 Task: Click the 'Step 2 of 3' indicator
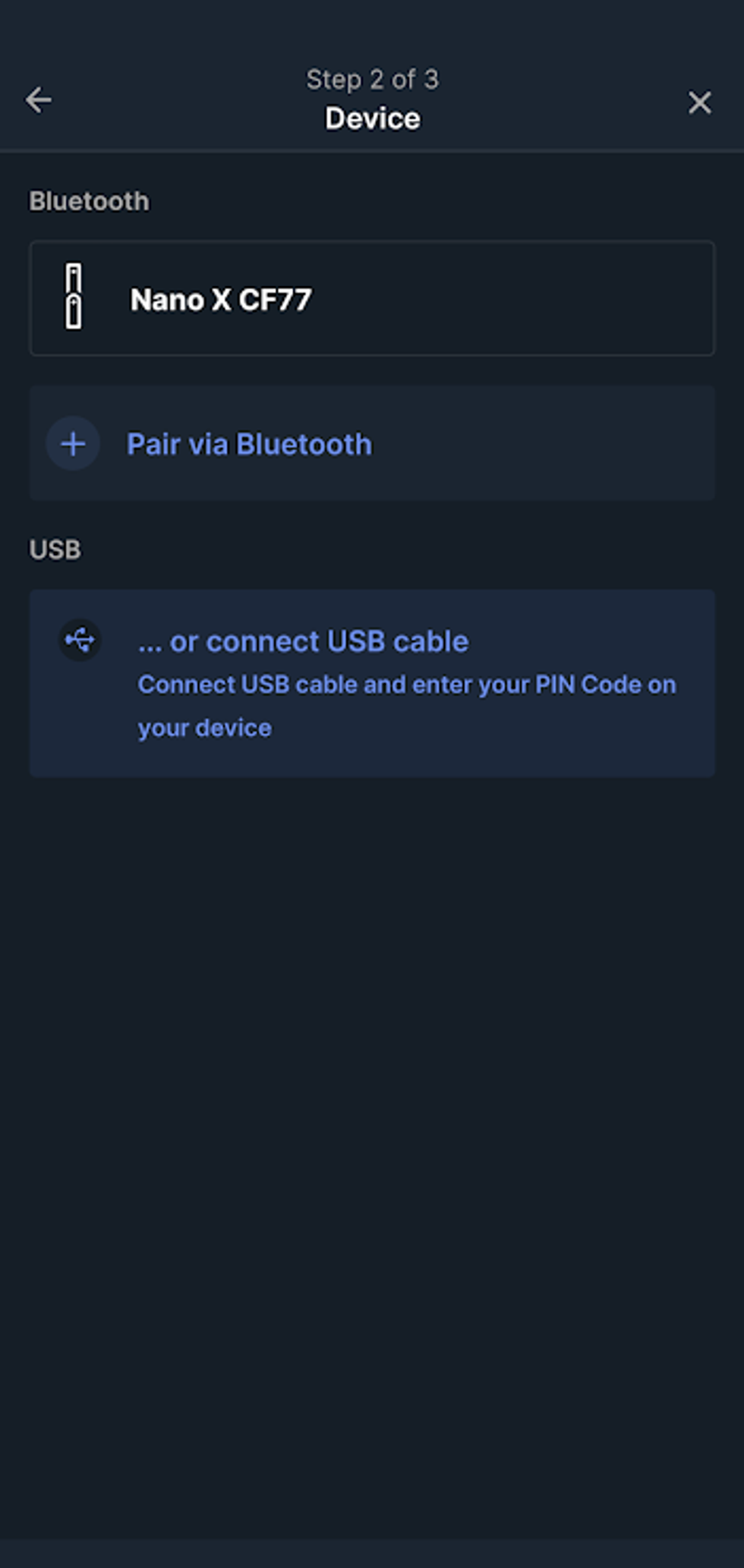(x=372, y=79)
